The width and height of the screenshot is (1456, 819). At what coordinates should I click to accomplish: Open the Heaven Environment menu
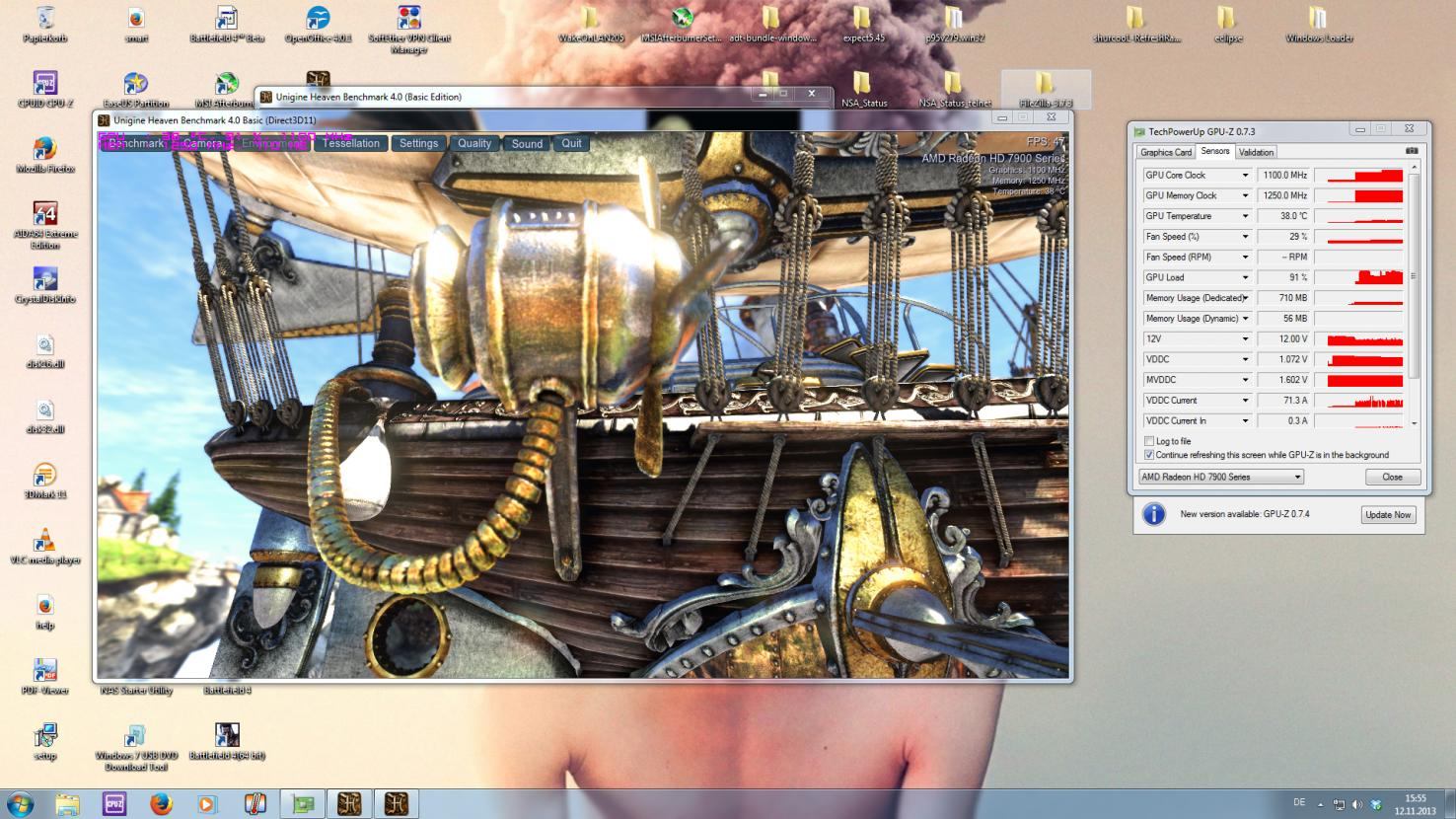[x=273, y=143]
